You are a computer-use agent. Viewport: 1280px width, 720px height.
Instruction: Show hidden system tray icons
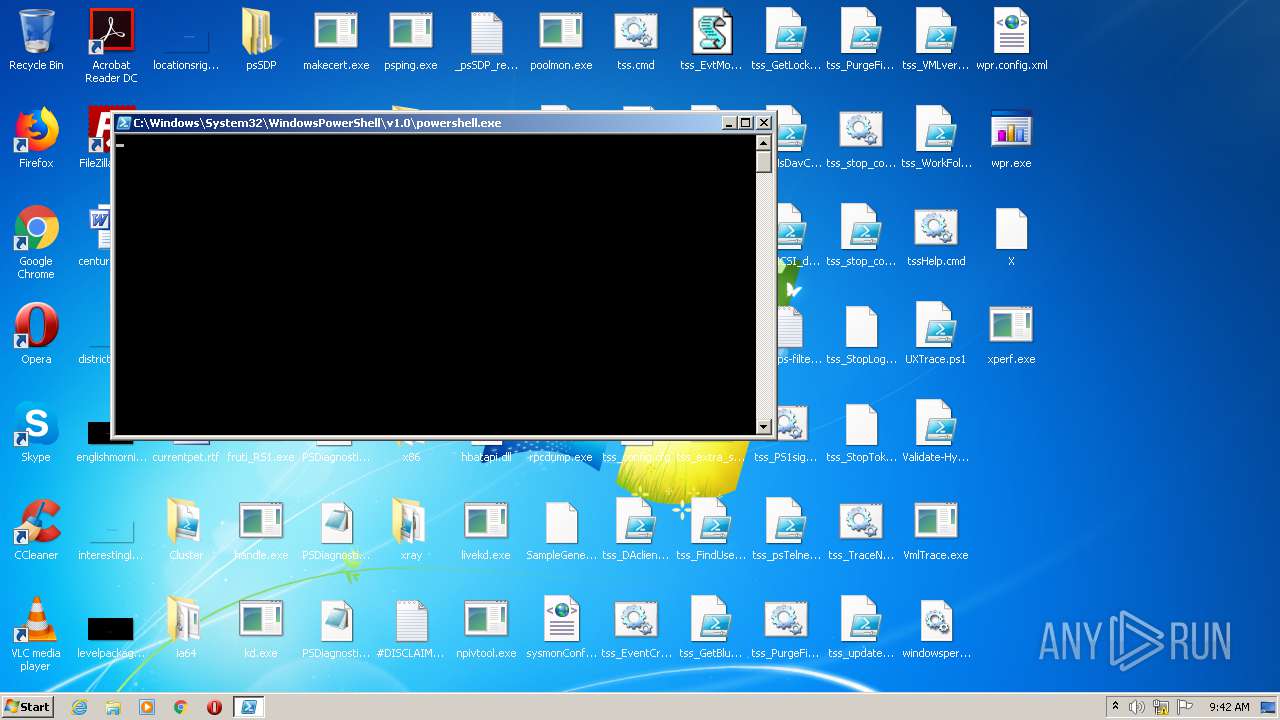click(x=1115, y=706)
